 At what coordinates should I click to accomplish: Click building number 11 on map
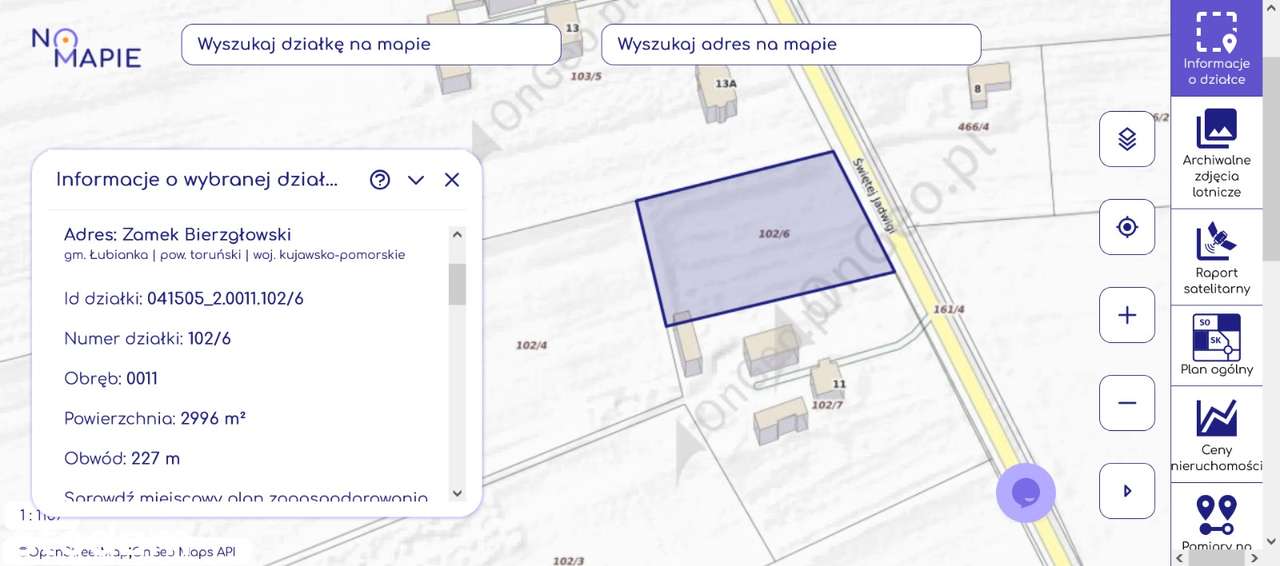tap(839, 384)
